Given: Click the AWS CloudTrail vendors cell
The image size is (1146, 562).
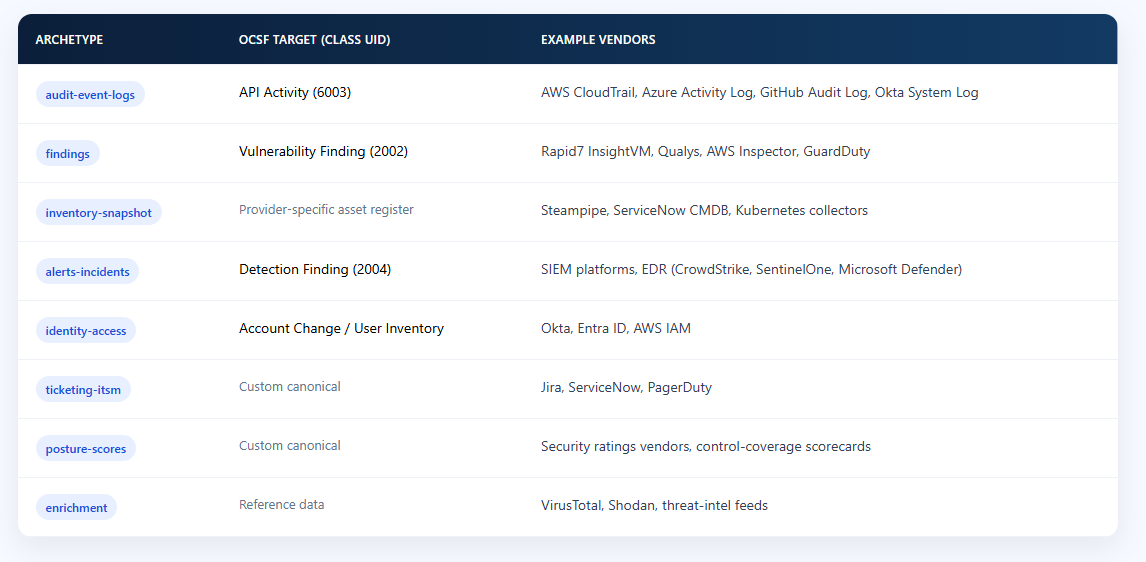Looking at the screenshot, I should coord(759,93).
